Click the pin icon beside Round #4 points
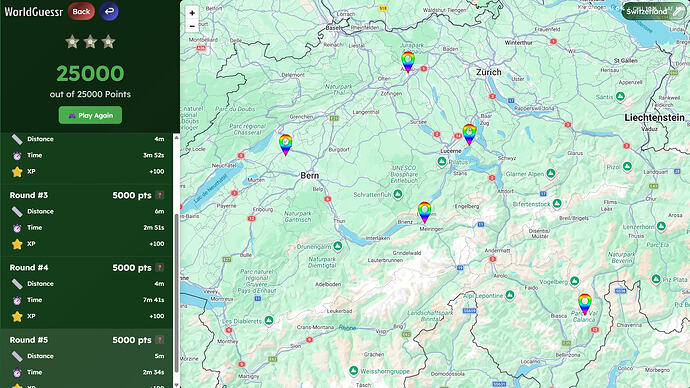The width and height of the screenshot is (690, 388). [160, 267]
